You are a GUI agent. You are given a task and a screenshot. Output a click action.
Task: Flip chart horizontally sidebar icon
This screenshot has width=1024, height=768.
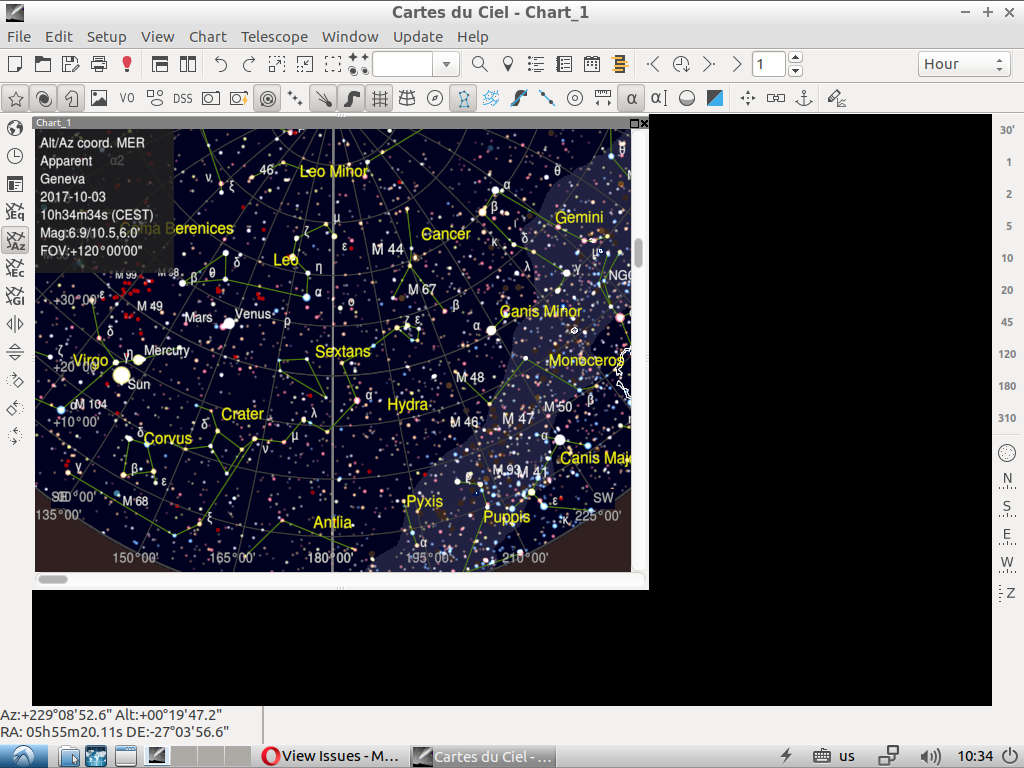point(15,324)
